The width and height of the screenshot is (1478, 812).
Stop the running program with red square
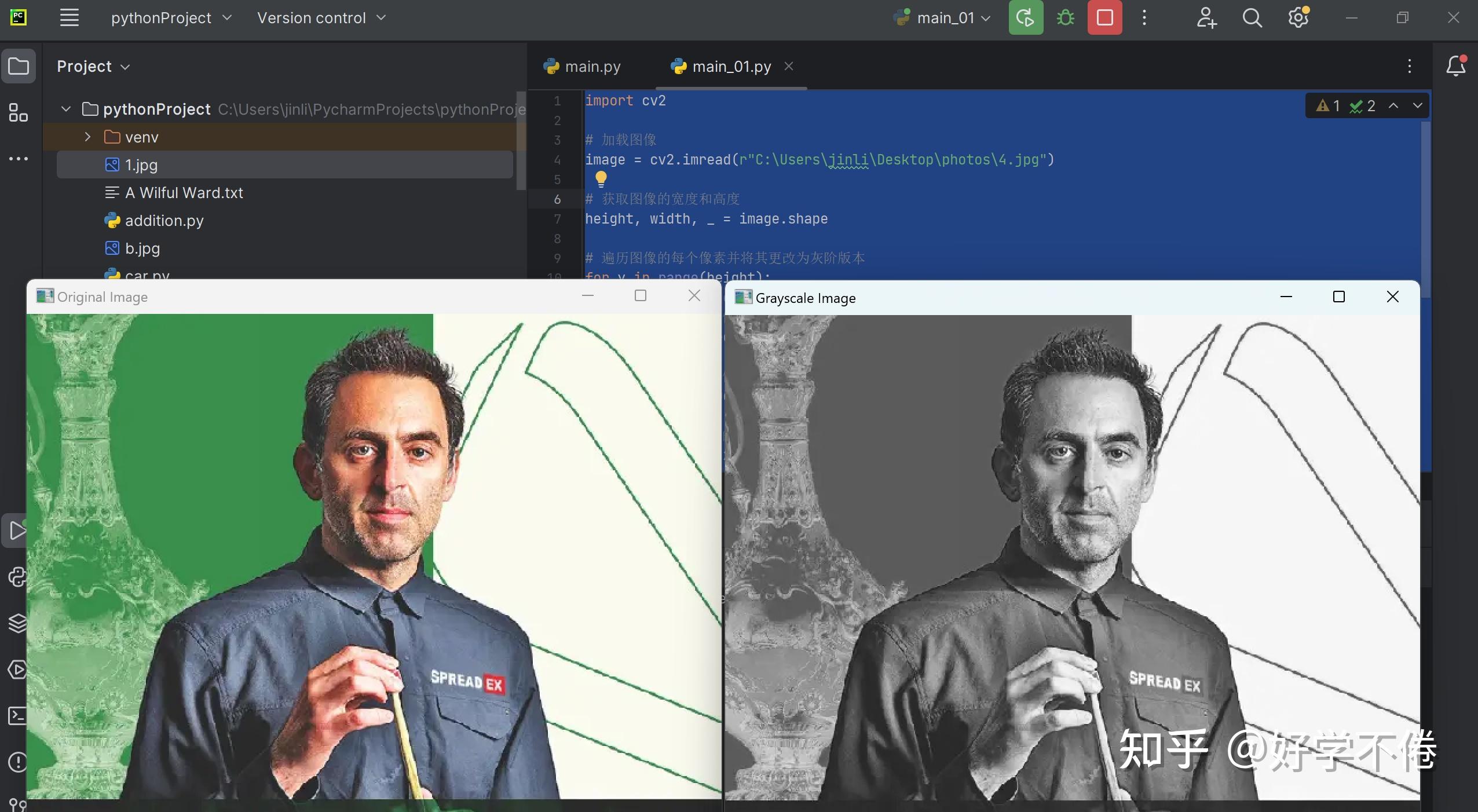[1105, 18]
